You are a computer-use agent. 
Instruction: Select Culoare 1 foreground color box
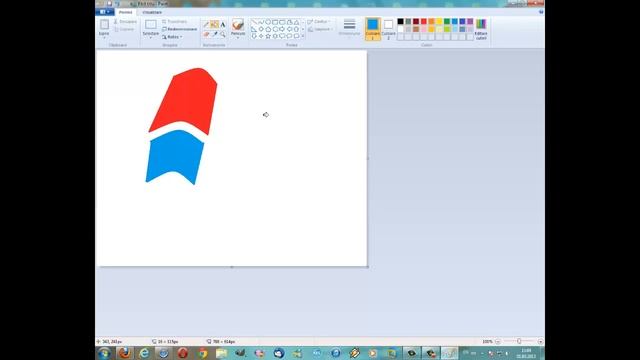pos(373,29)
